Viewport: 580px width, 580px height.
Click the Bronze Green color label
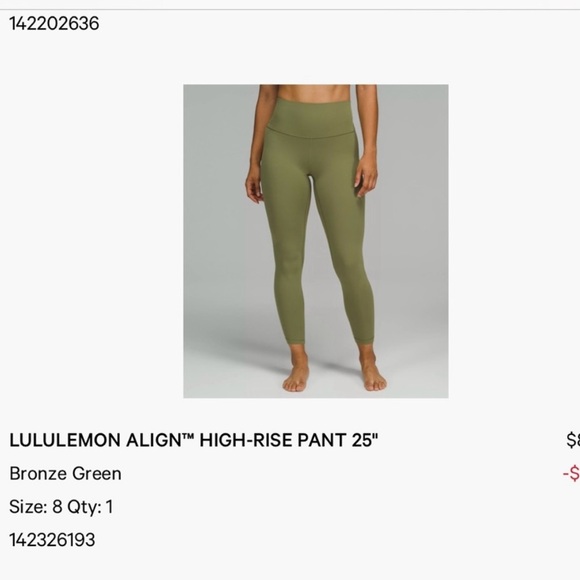[x=65, y=473]
